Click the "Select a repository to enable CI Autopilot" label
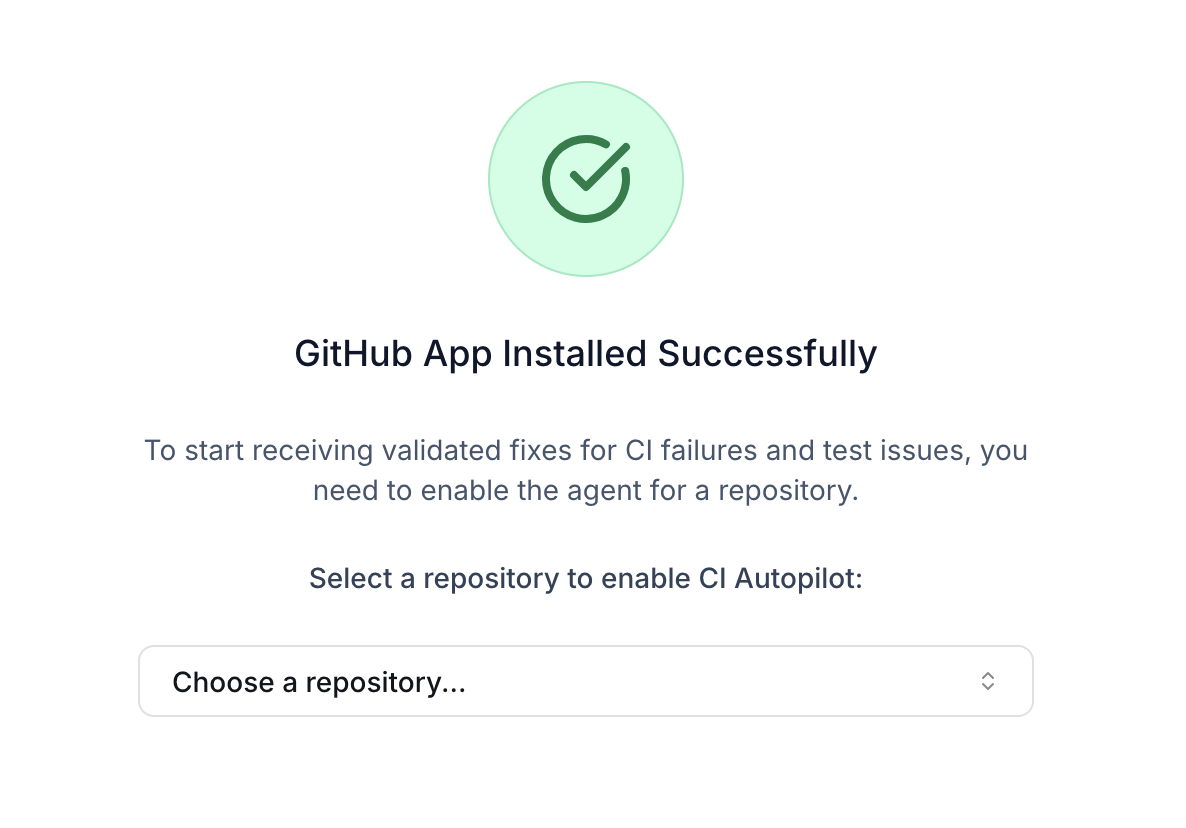Viewport: 1186px width, 828px height. pos(585,579)
